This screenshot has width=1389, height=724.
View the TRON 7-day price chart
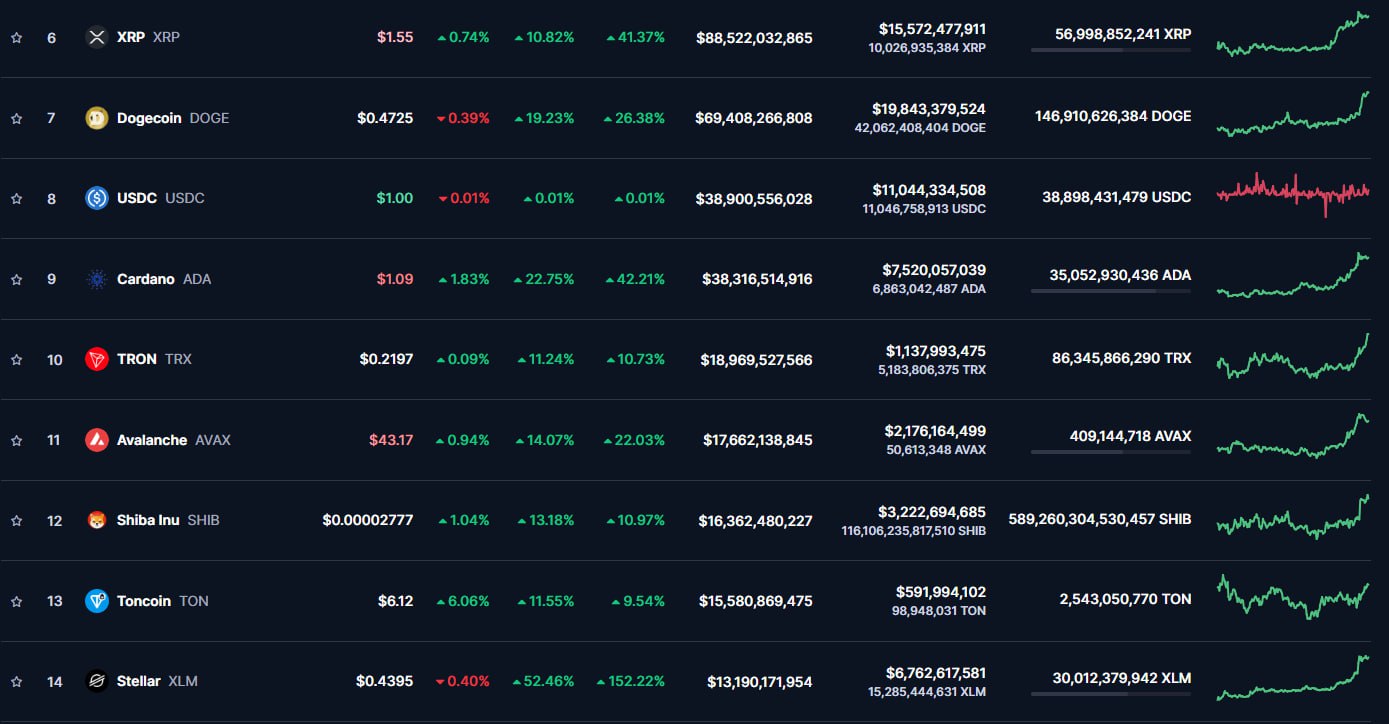(x=1293, y=356)
